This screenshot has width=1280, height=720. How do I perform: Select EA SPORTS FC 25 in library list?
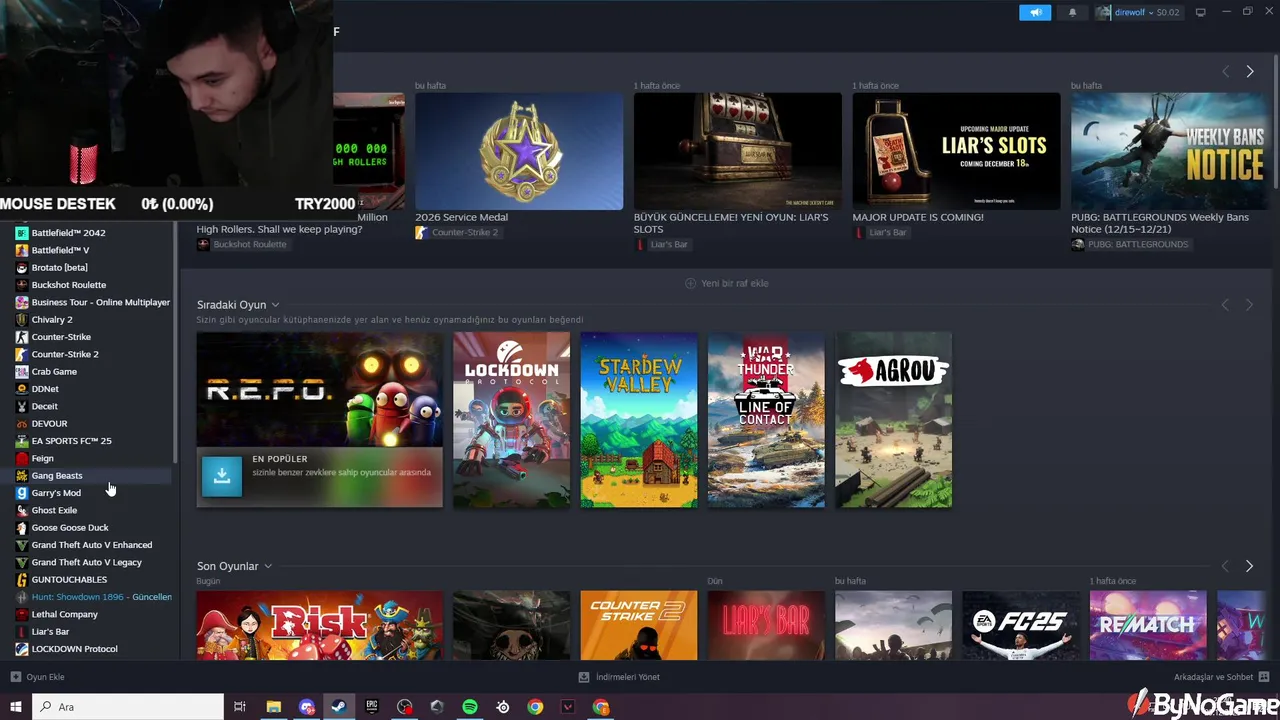[71, 441]
